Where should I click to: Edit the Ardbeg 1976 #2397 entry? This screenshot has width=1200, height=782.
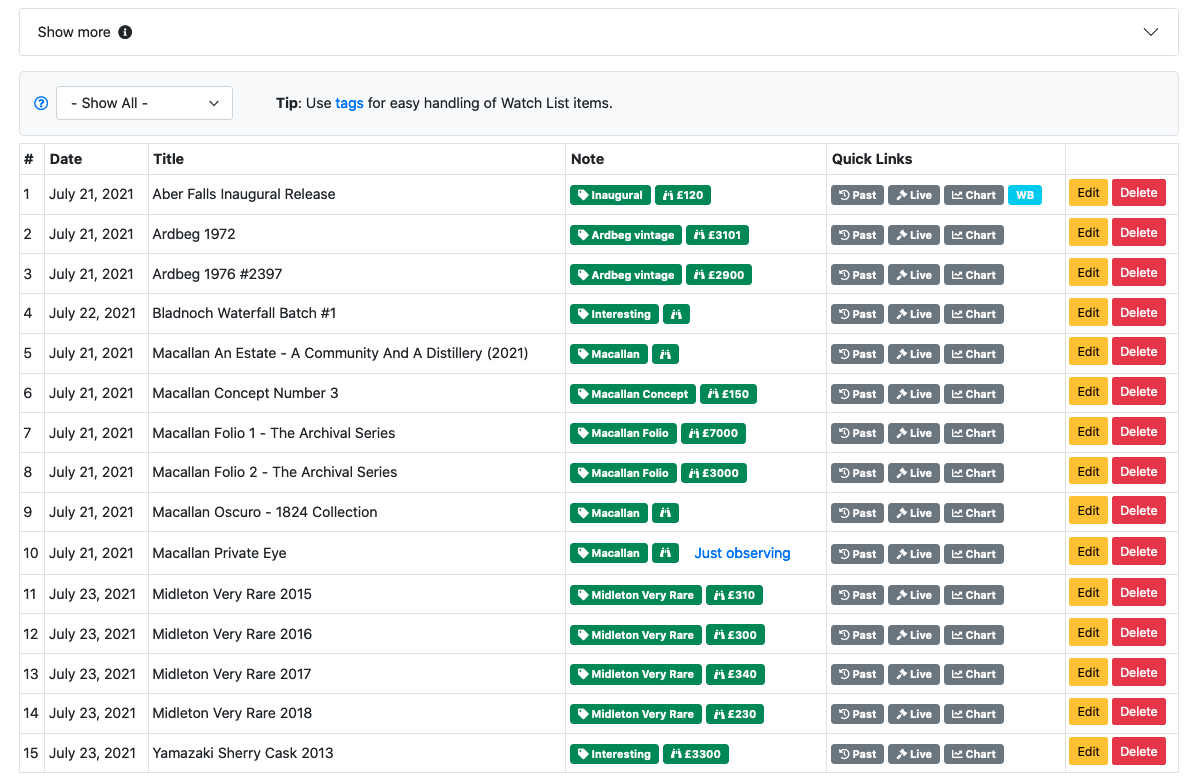point(1088,271)
